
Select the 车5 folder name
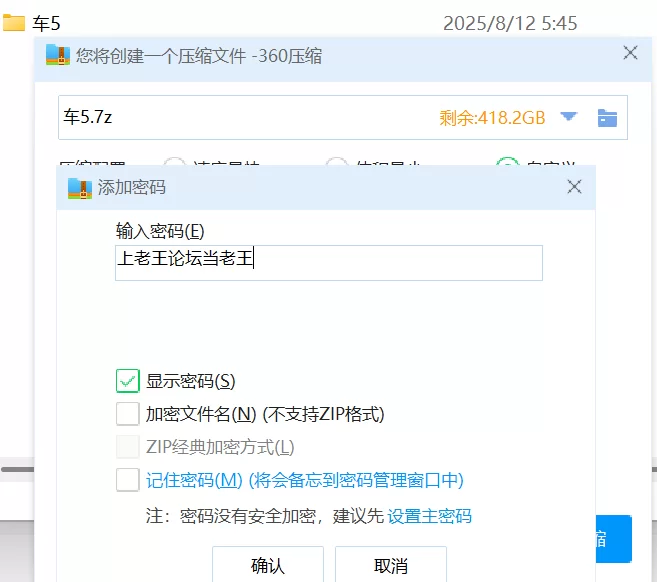[x=47, y=23]
